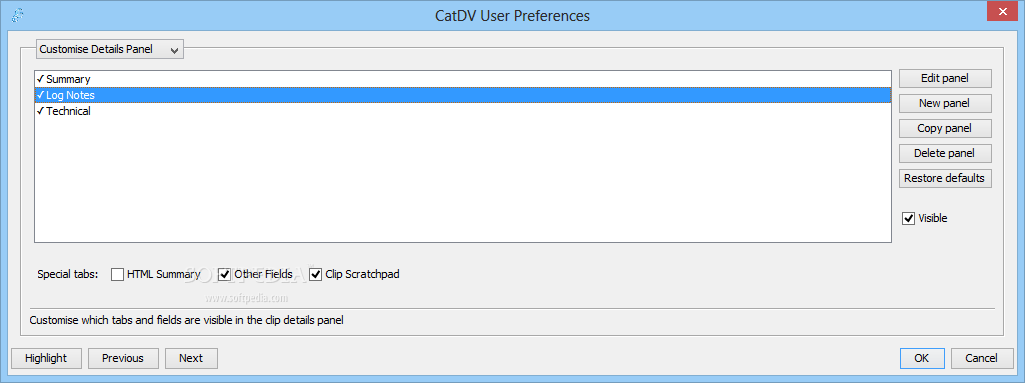Go to the Next preferences page
This screenshot has width=1025, height=383.
pos(191,358)
